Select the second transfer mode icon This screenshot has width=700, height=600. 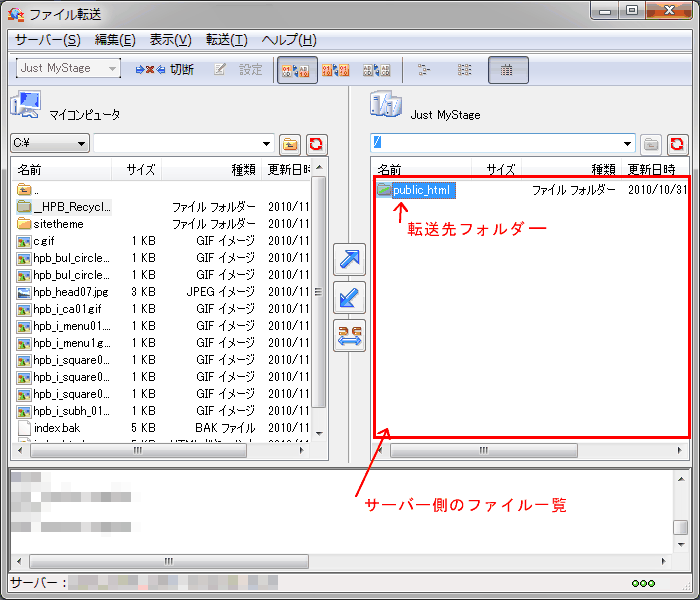click(x=336, y=70)
